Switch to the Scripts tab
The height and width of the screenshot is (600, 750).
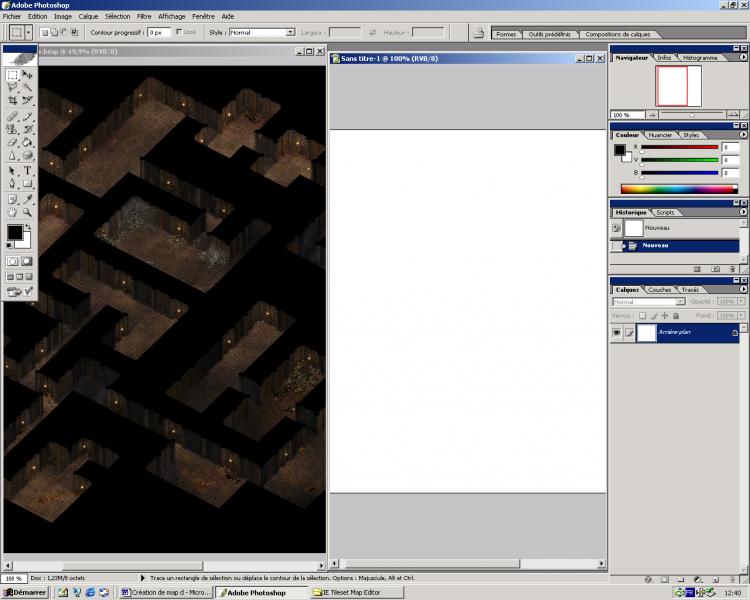pos(665,212)
